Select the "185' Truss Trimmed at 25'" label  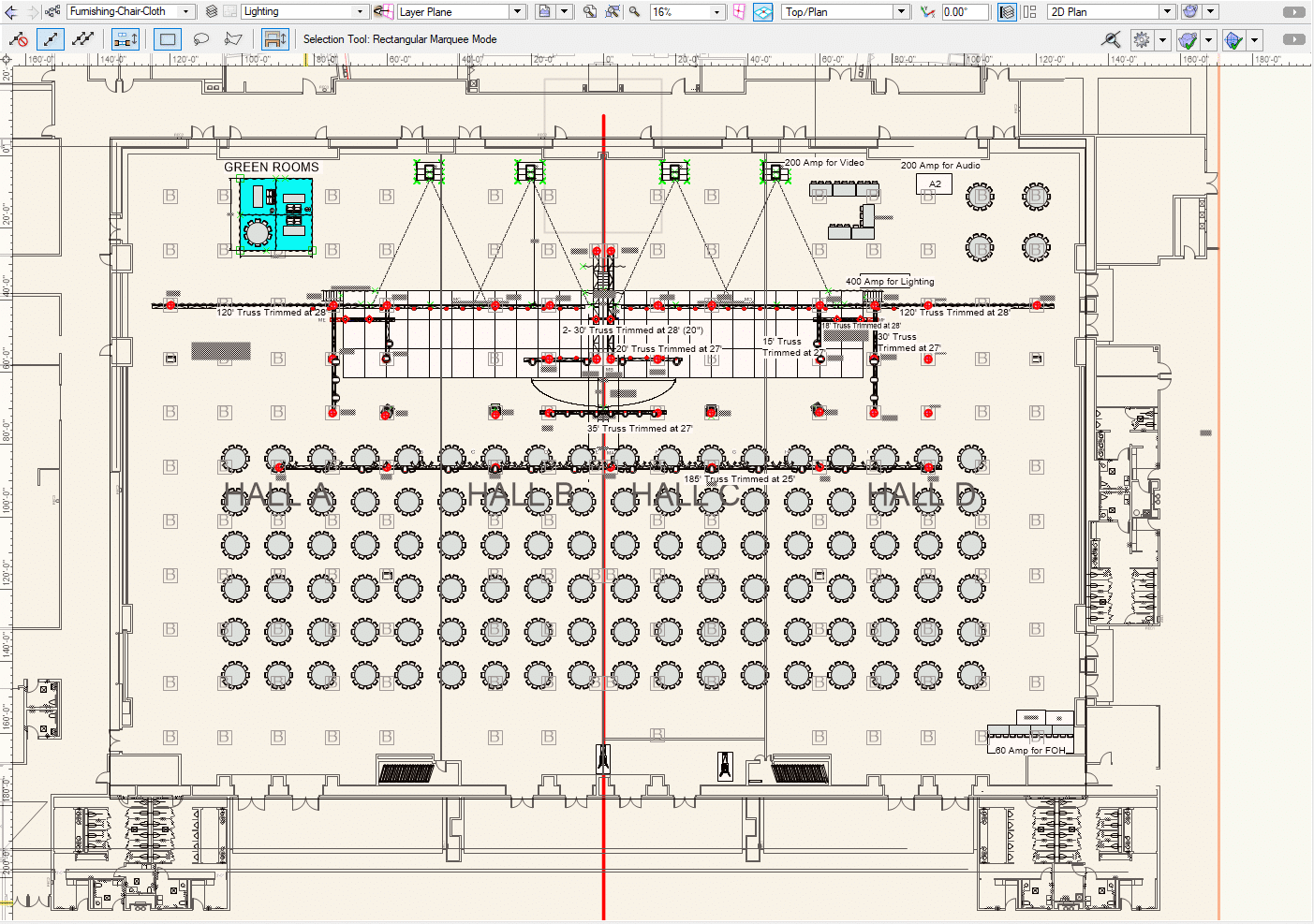(739, 478)
